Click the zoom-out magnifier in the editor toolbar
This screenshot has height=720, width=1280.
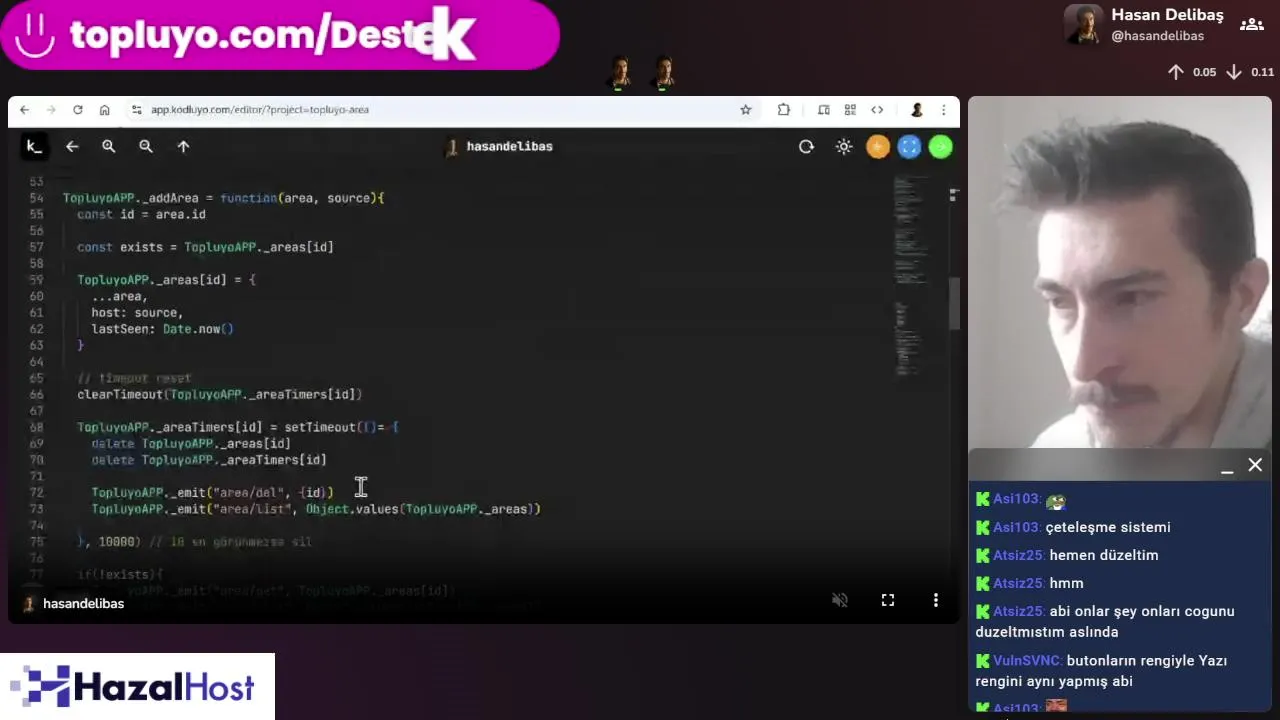point(146,147)
